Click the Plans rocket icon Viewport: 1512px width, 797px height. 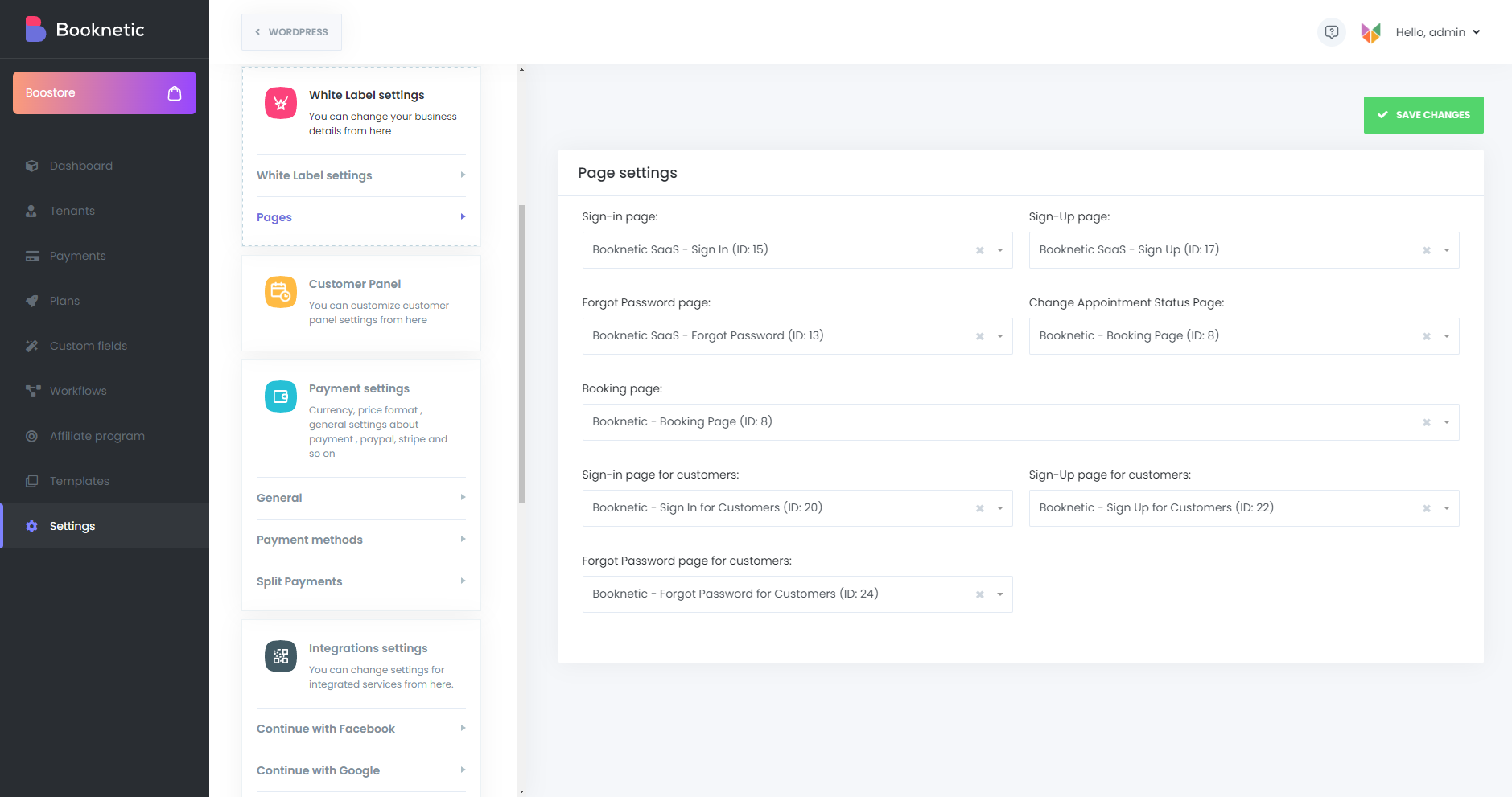point(31,301)
